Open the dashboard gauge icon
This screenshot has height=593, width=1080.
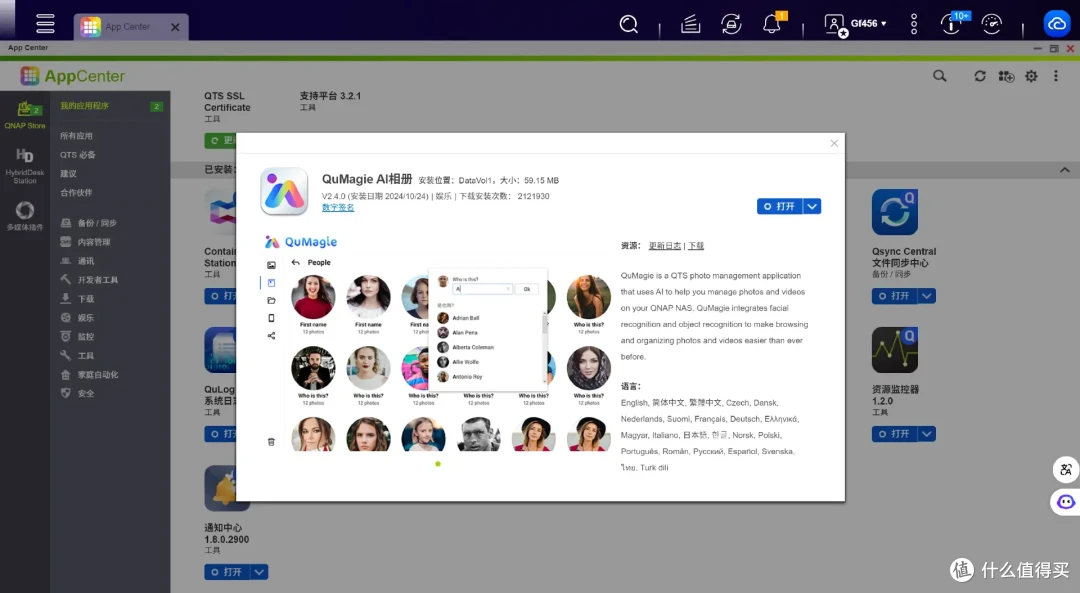pos(991,24)
